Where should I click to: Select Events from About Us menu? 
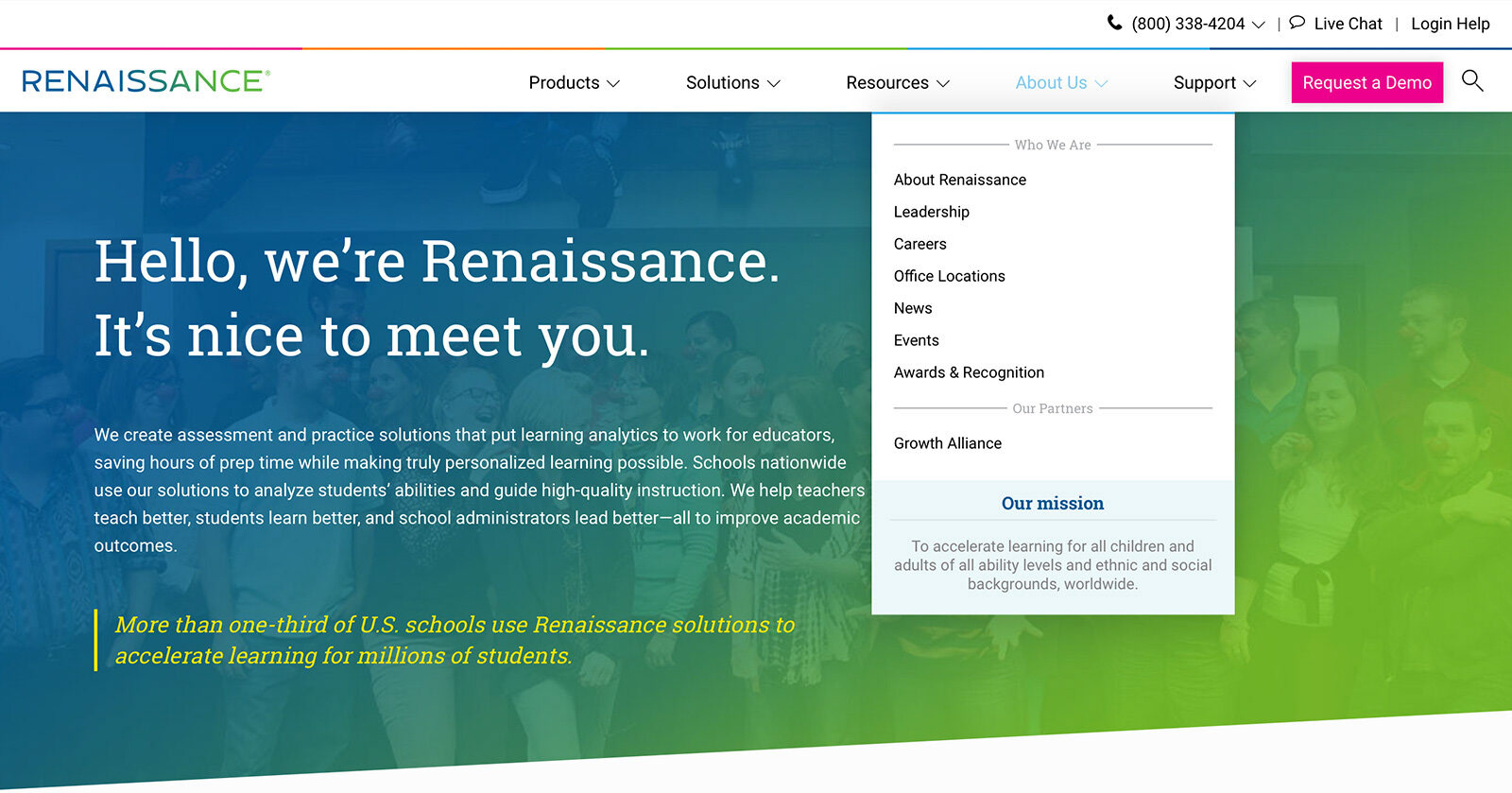pyautogui.click(x=917, y=340)
